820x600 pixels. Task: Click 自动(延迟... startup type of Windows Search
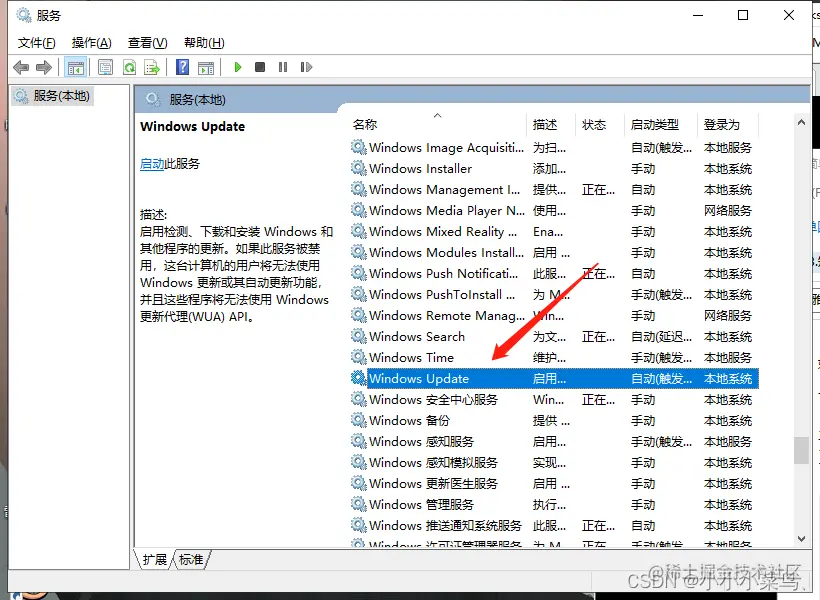662,336
